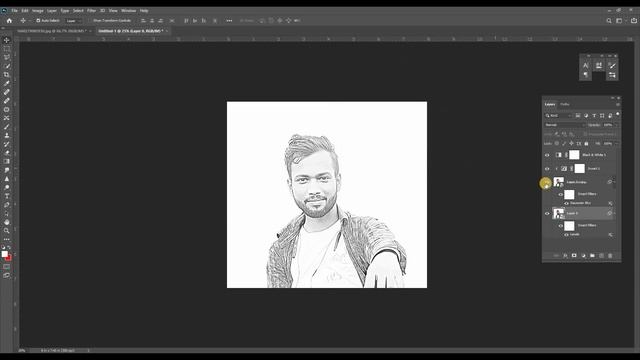This screenshot has width=640, height=360.
Task: Open the Kind filter dropdown in Layers
Action: coord(558,116)
